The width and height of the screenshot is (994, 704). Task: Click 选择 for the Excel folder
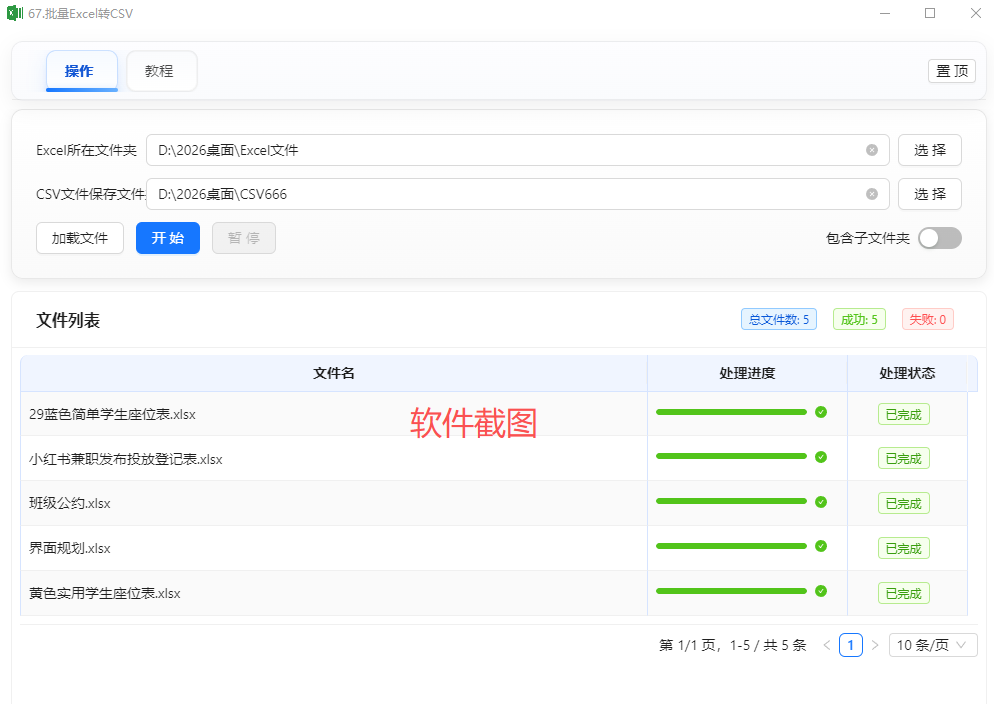929,150
